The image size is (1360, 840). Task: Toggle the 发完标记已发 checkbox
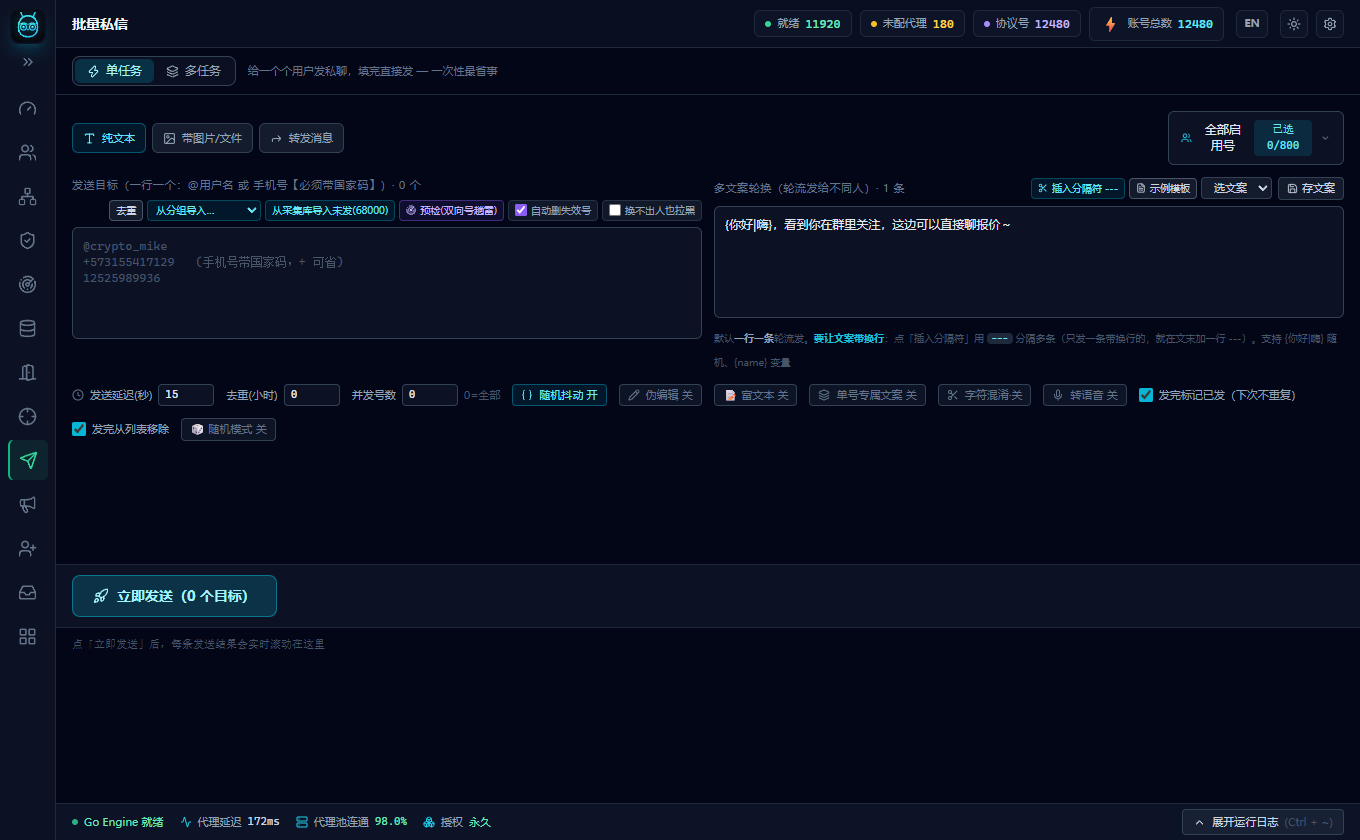tap(1146, 395)
